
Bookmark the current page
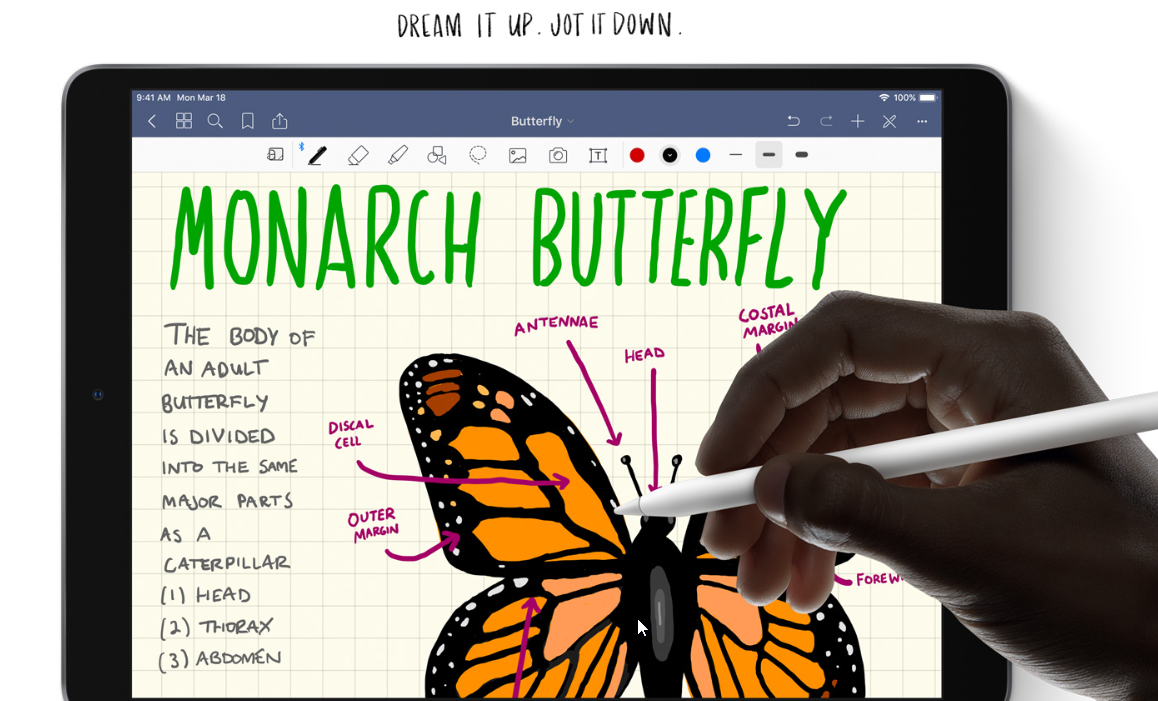[x=248, y=121]
